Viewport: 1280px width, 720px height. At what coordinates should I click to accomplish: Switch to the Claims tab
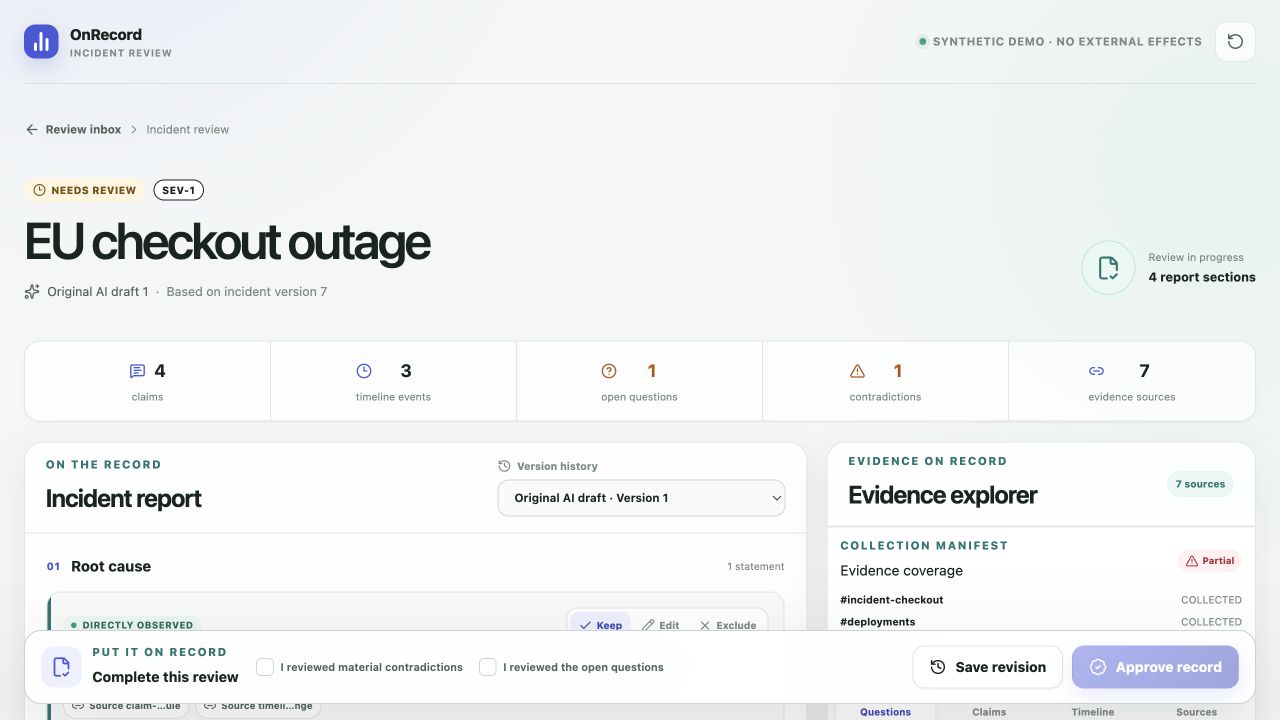[x=989, y=712]
